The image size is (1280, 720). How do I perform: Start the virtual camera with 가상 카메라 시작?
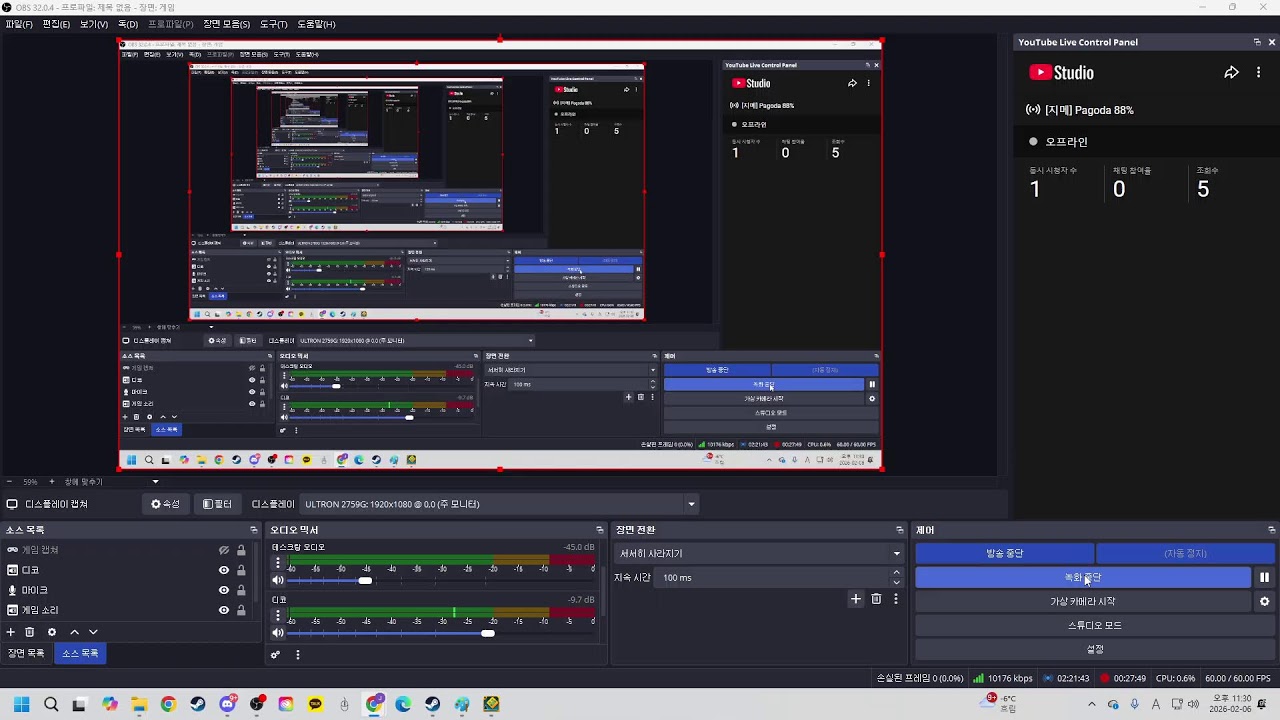tap(1083, 601)
